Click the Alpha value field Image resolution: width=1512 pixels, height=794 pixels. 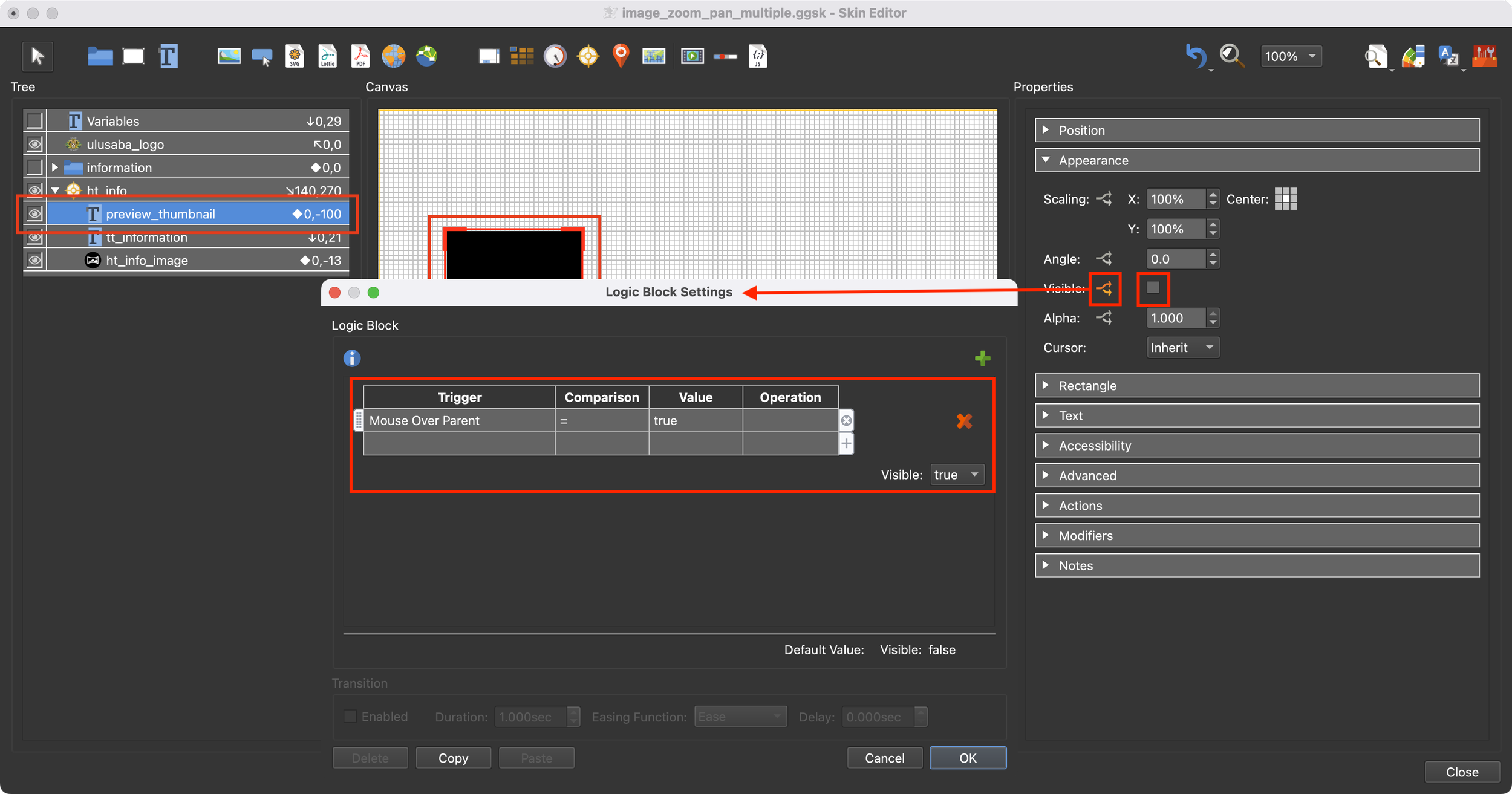[1177, 318]
